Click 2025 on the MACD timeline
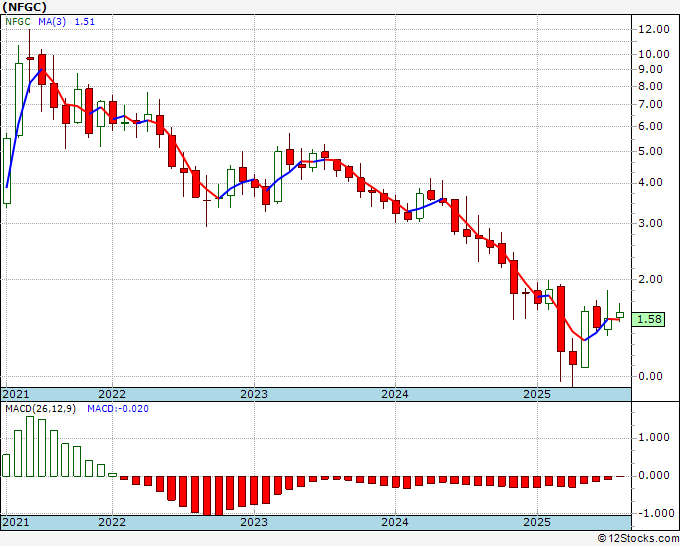The height and width of the screenshot is (546, 680). click(x=537, y=522)
